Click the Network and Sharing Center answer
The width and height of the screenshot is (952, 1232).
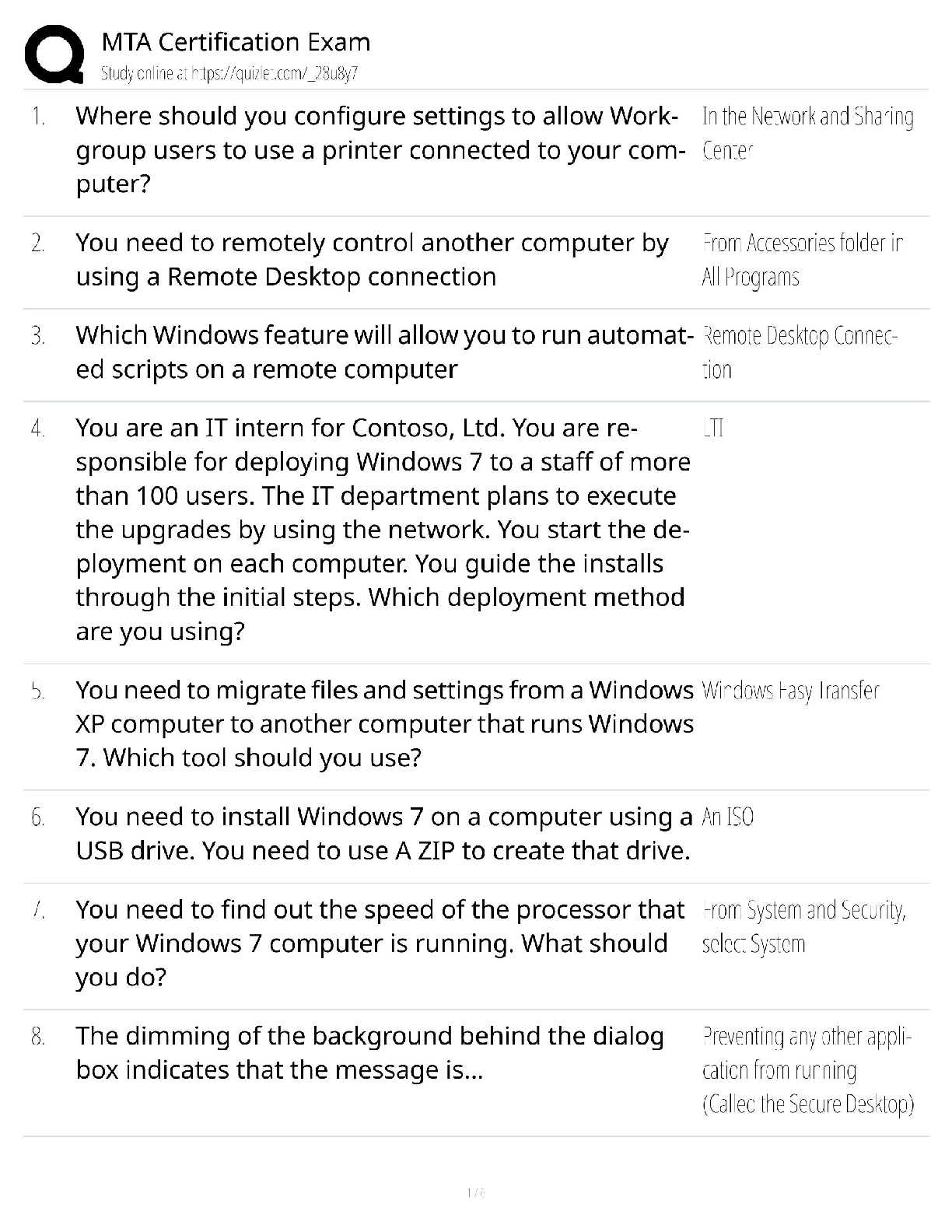tap(807, 133)
